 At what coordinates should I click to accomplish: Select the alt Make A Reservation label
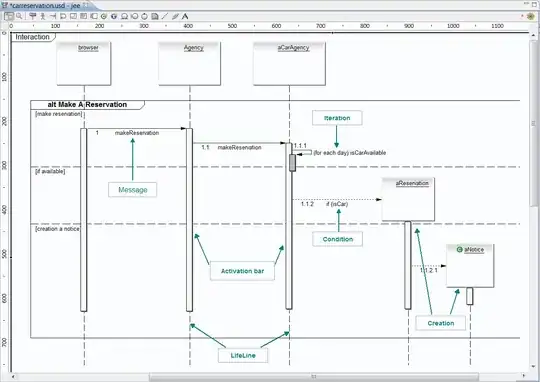point(87,105)
